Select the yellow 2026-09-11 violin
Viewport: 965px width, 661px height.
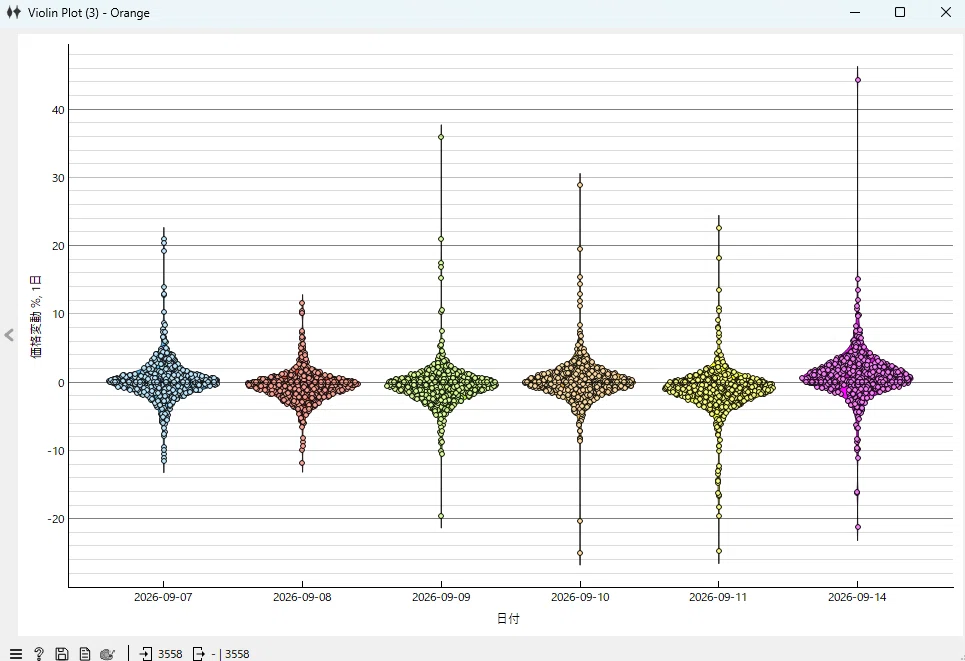tap(718, 386)
